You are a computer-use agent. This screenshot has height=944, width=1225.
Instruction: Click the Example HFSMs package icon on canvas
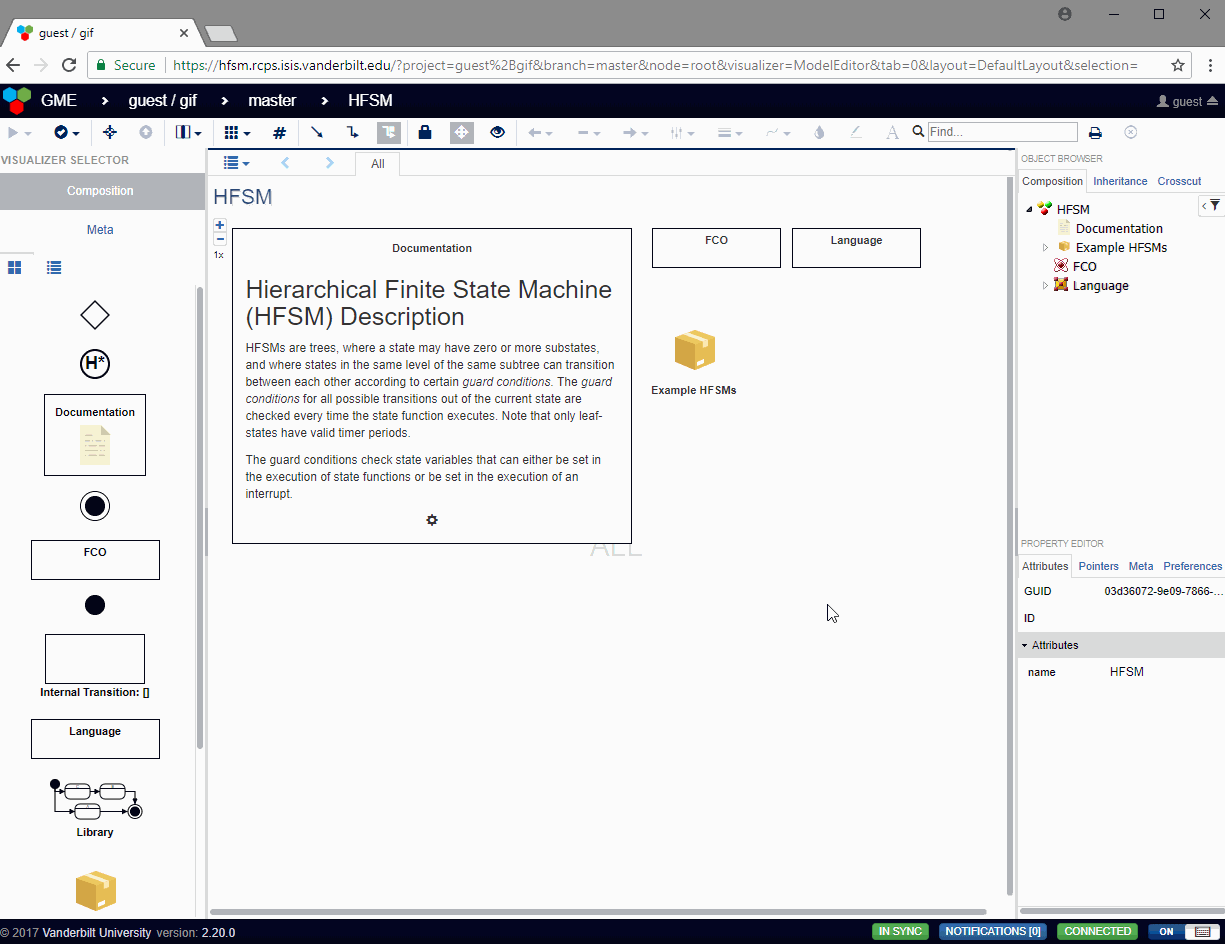(695, 350)
